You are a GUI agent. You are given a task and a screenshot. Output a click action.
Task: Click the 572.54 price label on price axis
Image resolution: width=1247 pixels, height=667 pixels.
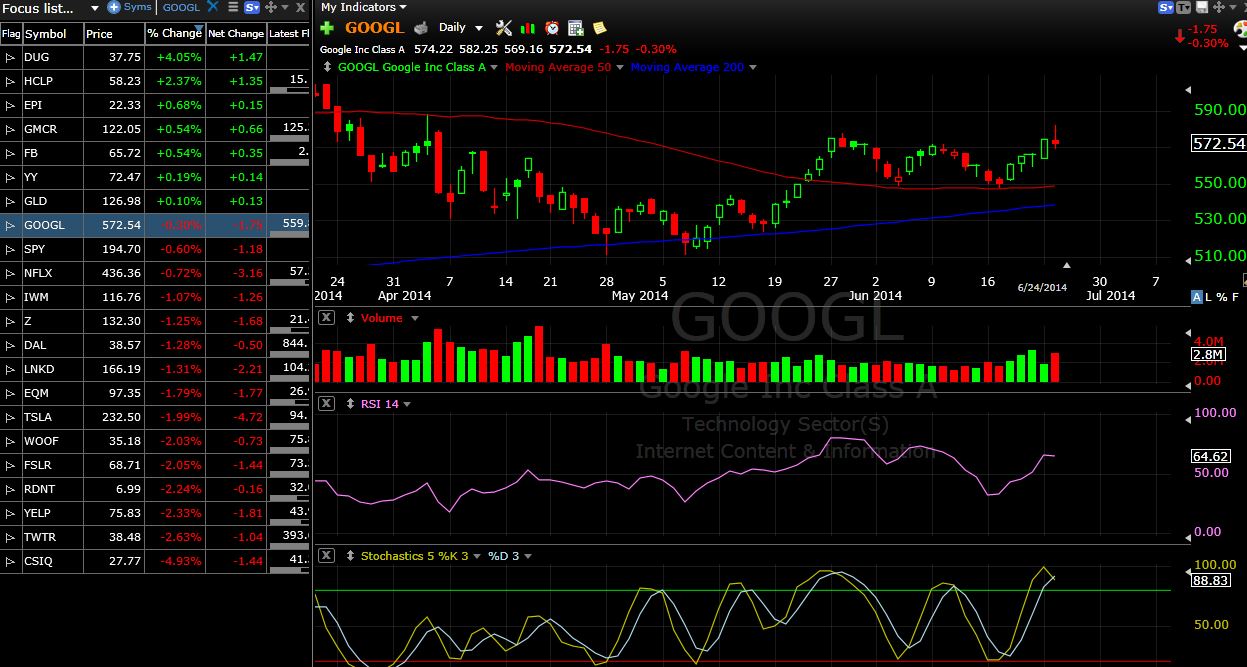[1218, 144]
